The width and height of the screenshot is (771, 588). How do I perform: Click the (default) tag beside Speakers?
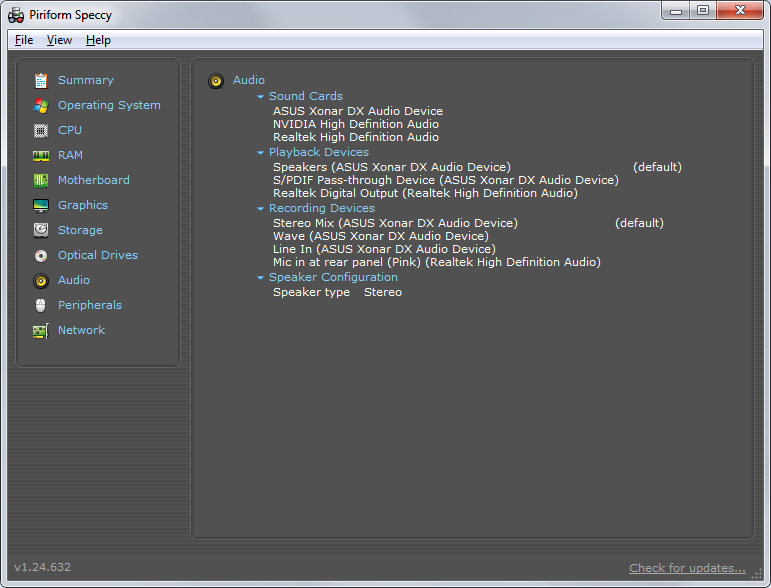657,167
